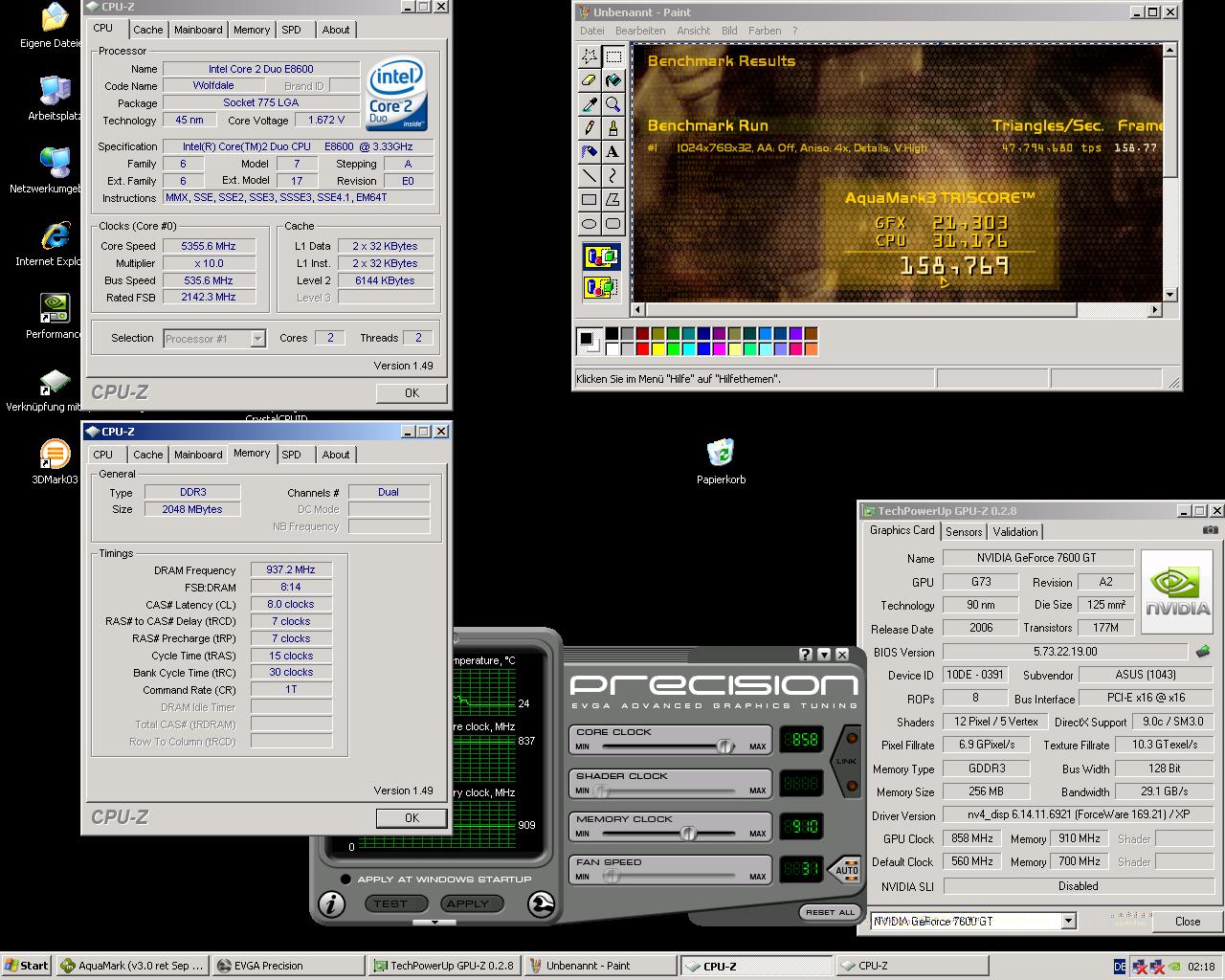Select the Free-Form Select tool in Paint
The width and height of the screenshot is (1225, 980).
click(x=590, y=56)
